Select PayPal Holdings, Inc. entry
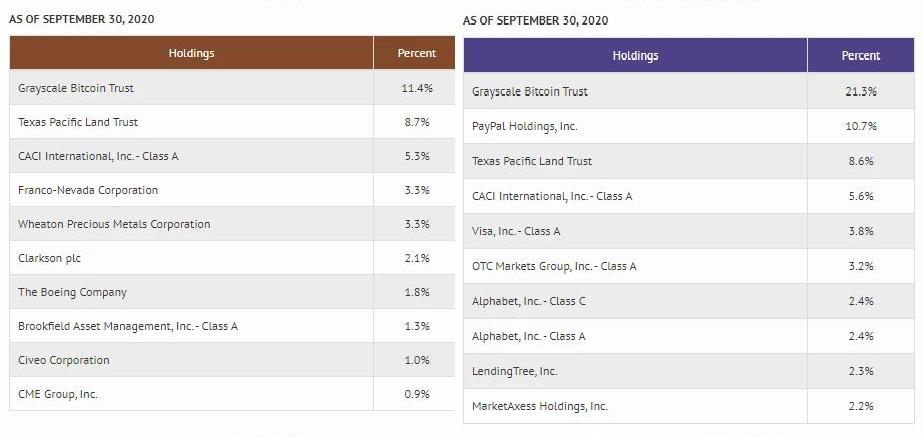This screenshot has width=923, height=437. click(525, 126)
